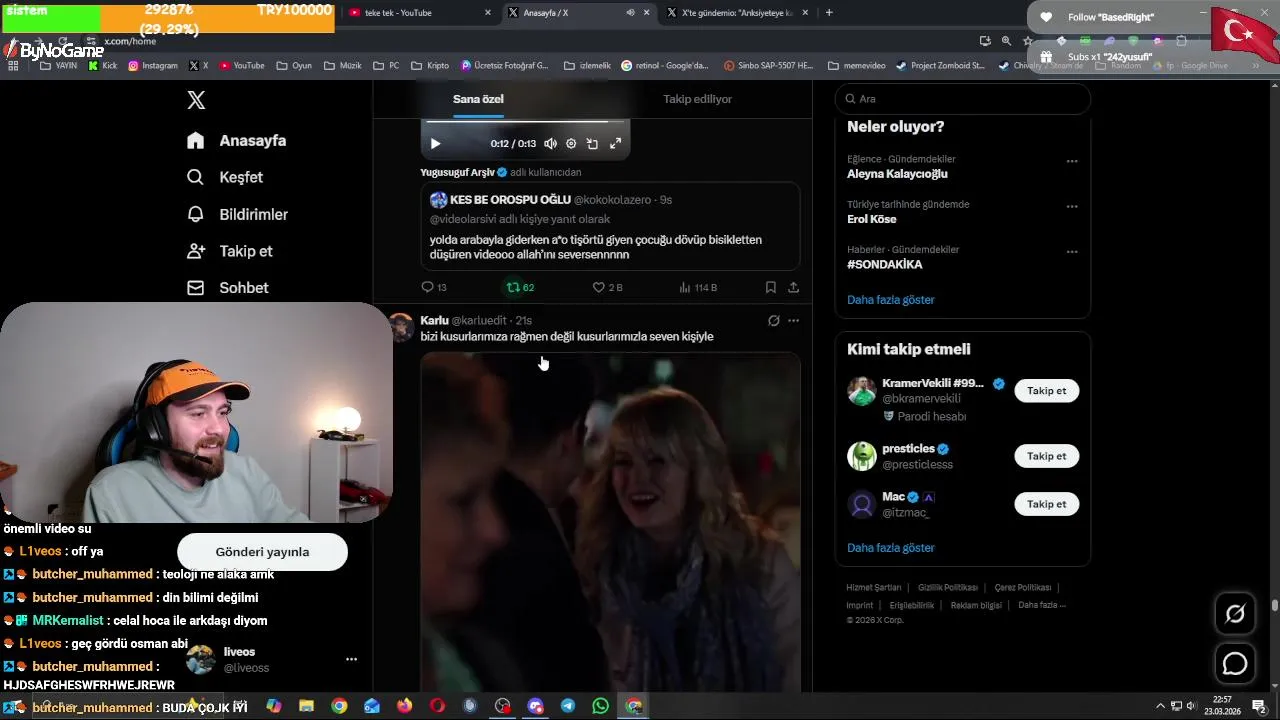This screenshot has width=1280, height=720.
Task: Open Chrome from the taskbar
Action: (x=339, y=706)
